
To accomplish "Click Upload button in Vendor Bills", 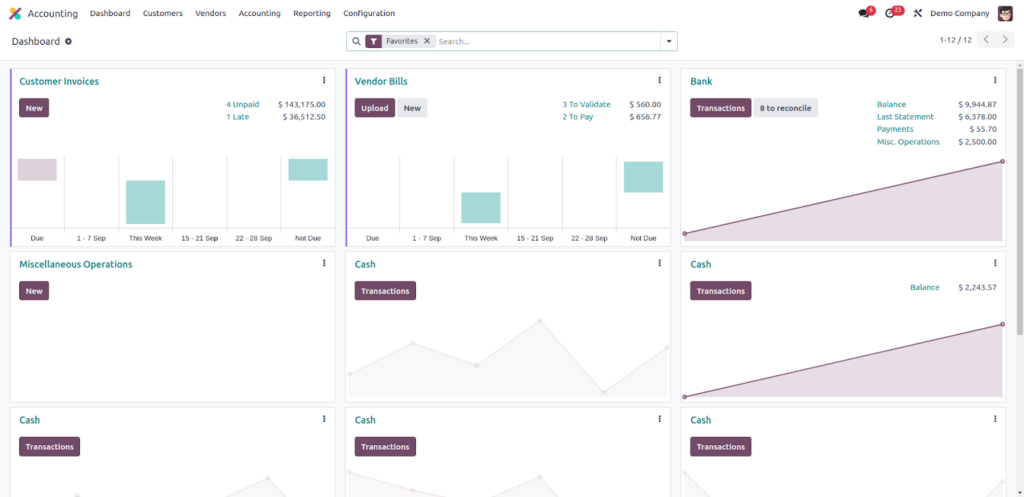I will coord(375,108).
